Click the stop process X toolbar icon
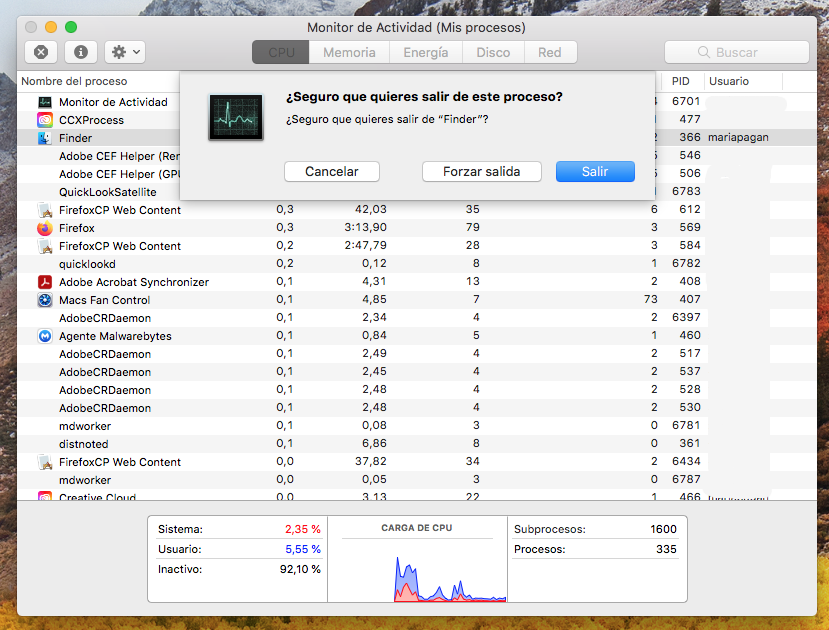829x630 pixels. (x=40, y=52)
